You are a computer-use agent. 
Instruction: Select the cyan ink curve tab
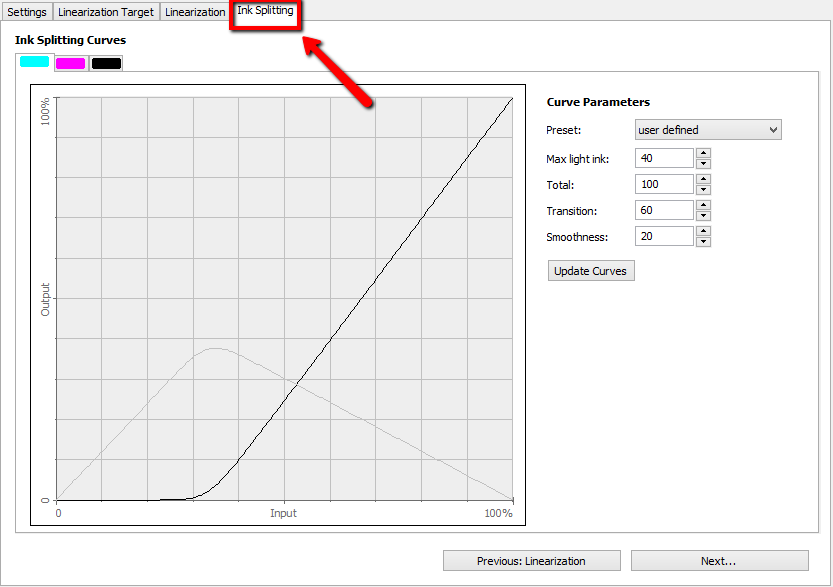tap(34, 63)
